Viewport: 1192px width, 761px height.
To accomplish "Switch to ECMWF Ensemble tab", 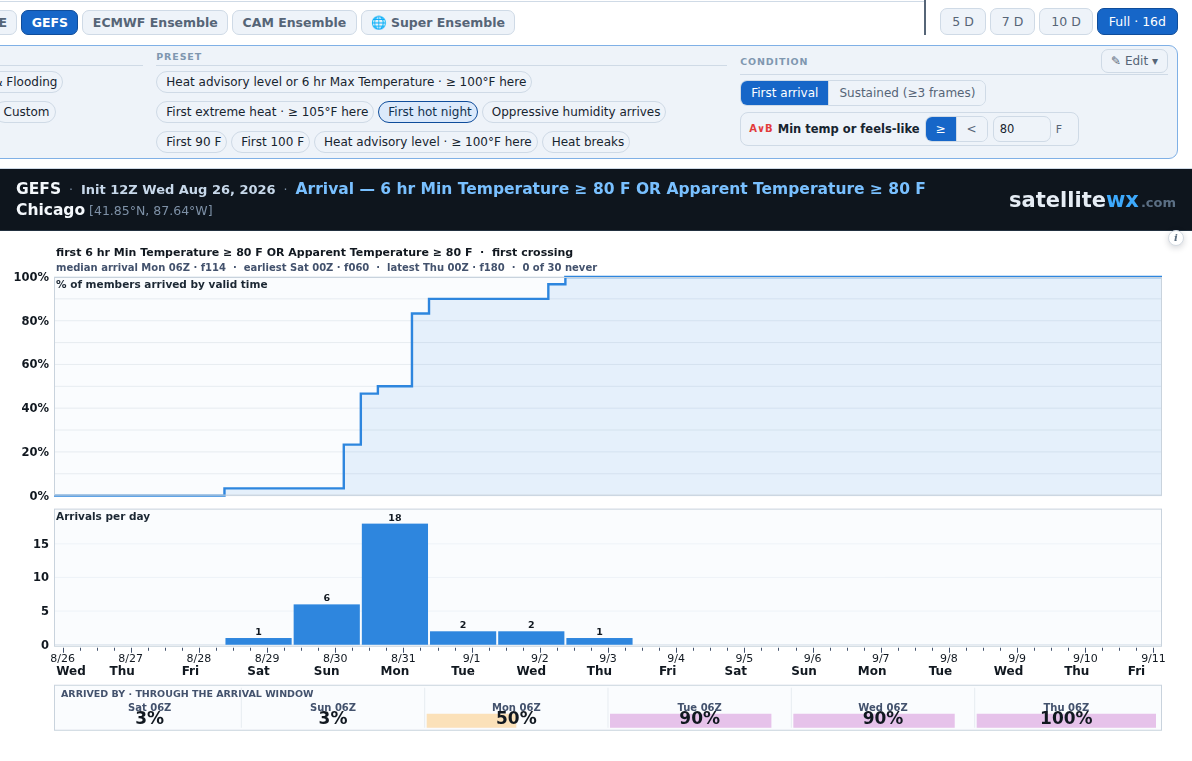I will 155,23.
